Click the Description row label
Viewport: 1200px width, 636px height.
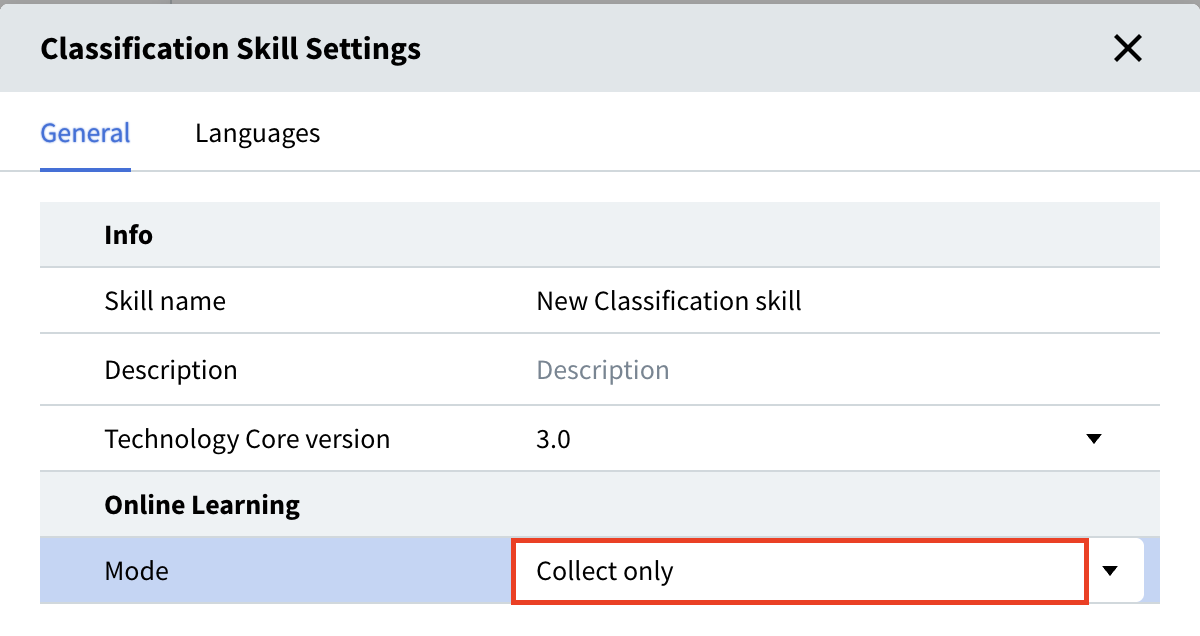coord(171,370)
